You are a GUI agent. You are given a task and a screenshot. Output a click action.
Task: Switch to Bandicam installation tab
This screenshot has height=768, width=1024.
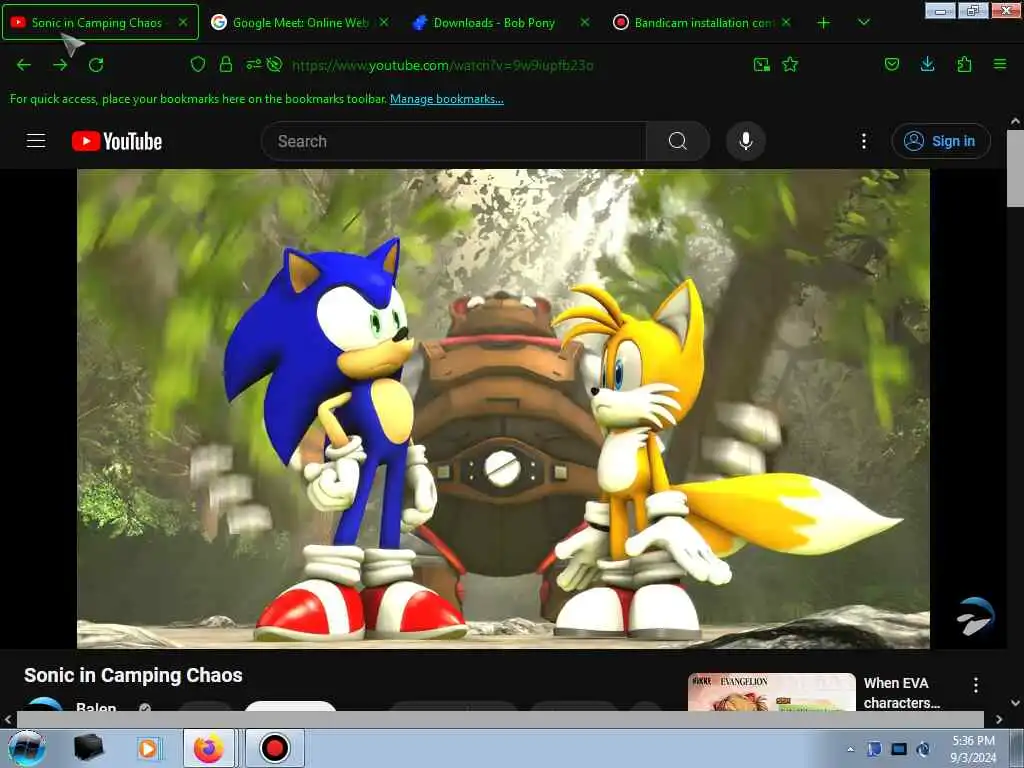[x=703, y=22]
